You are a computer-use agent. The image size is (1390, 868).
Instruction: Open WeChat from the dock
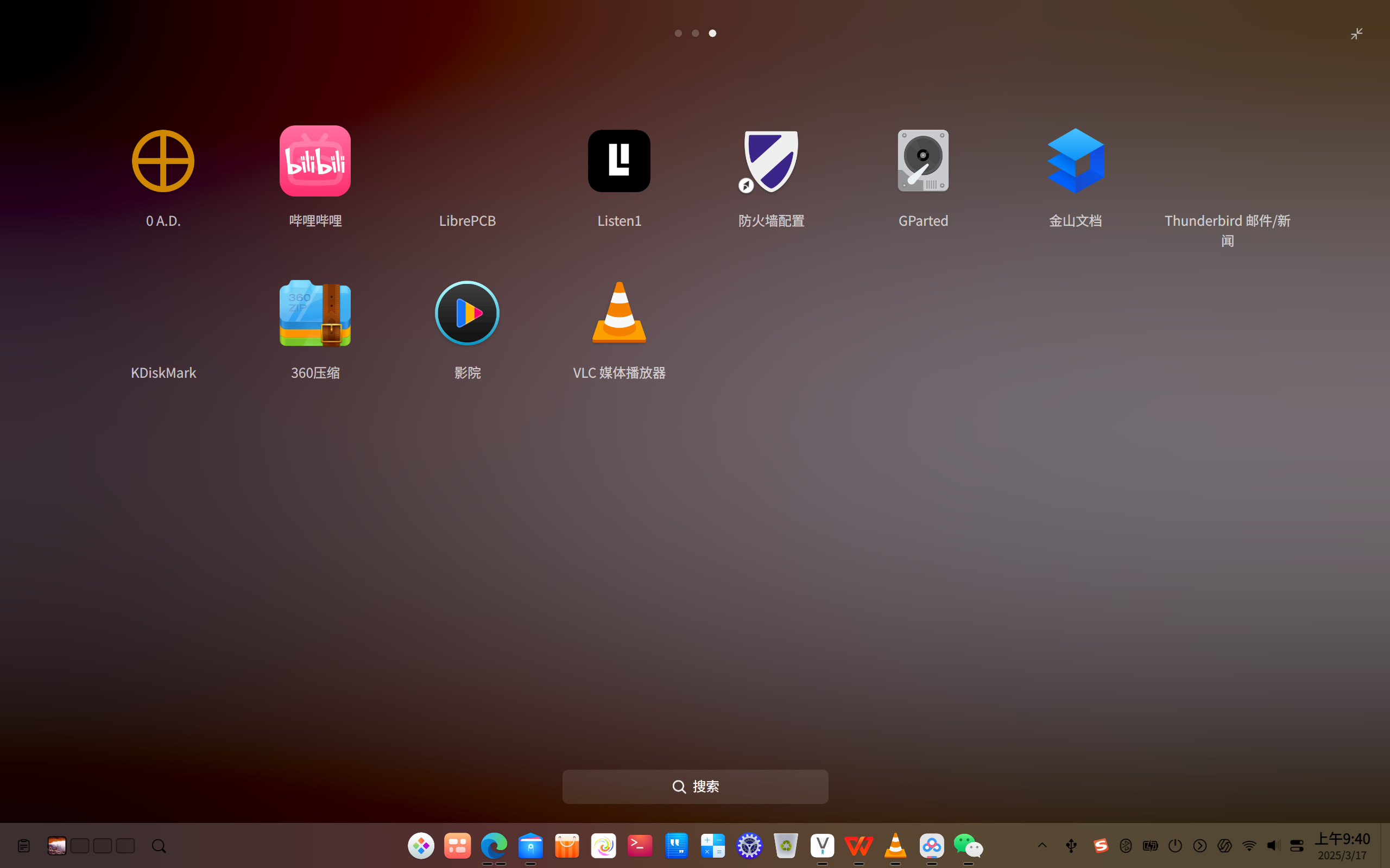pos(968,846)
